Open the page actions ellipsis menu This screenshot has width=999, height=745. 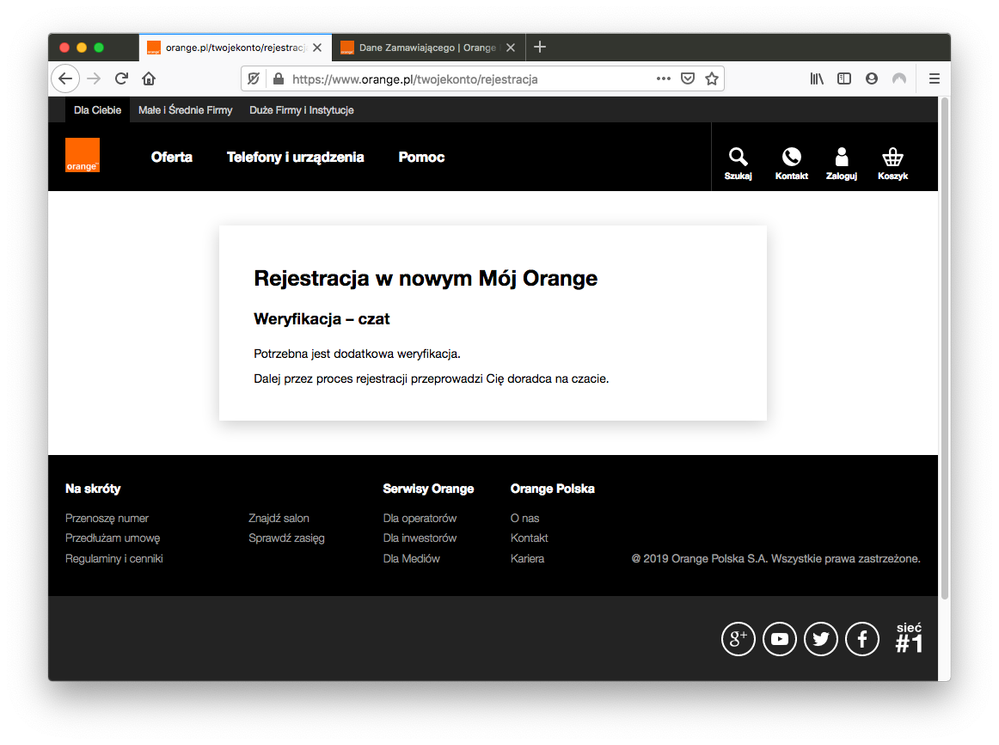(x=663, y=78)
